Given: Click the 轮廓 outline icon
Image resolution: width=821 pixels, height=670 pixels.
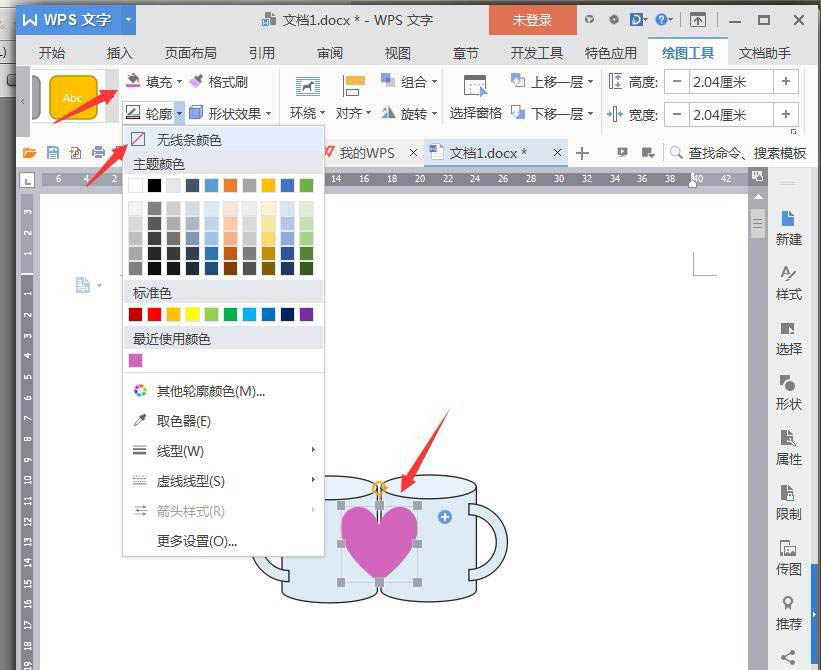Looking at the screenshot, I should 133,113.
